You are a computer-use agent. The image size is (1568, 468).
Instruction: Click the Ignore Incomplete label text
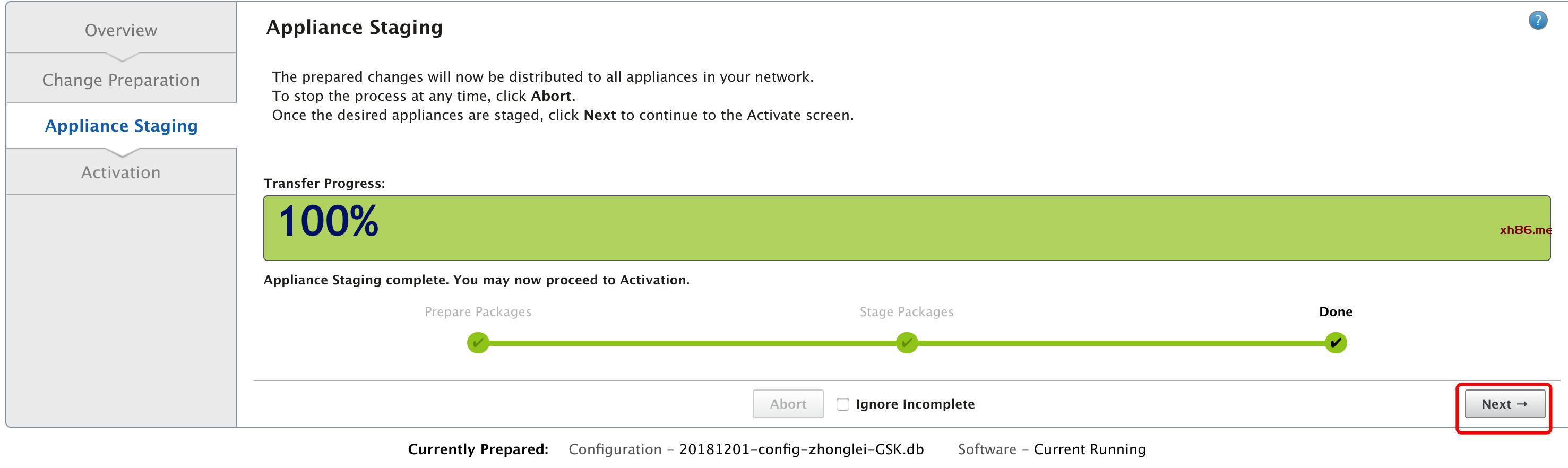(x=915, y=404)
